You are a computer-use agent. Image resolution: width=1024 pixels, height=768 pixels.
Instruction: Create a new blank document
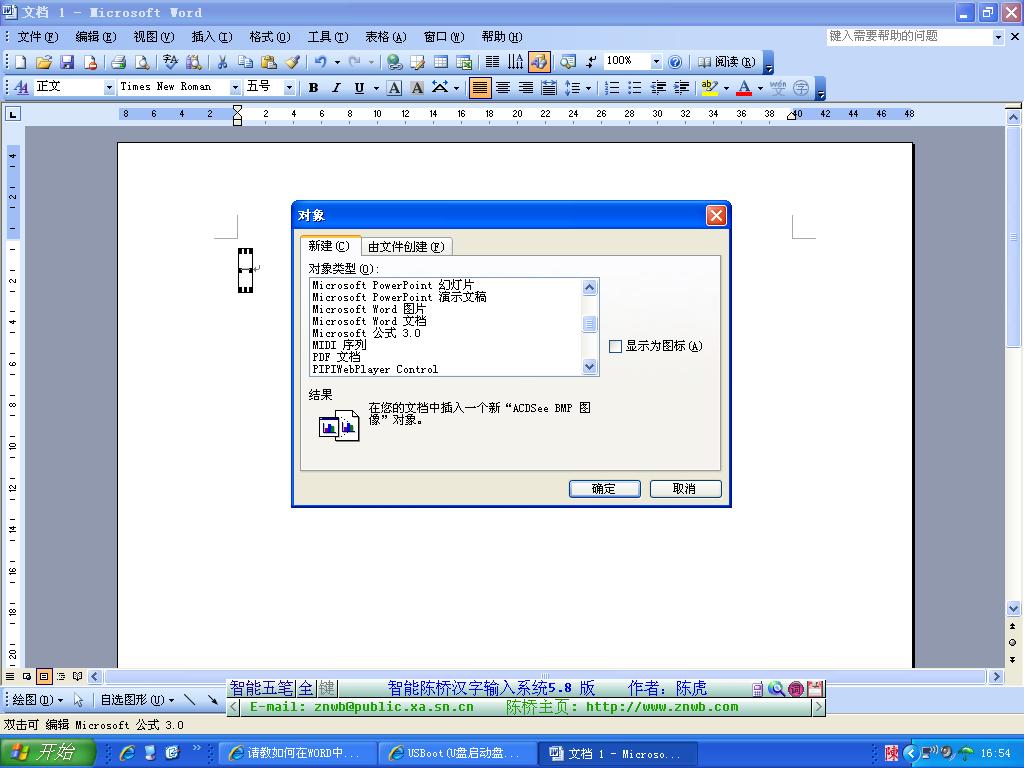[20, 62]
